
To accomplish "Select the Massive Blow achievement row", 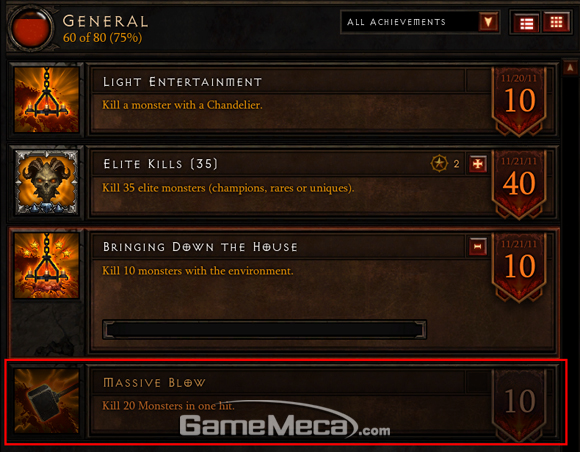I will coord(285,401).
